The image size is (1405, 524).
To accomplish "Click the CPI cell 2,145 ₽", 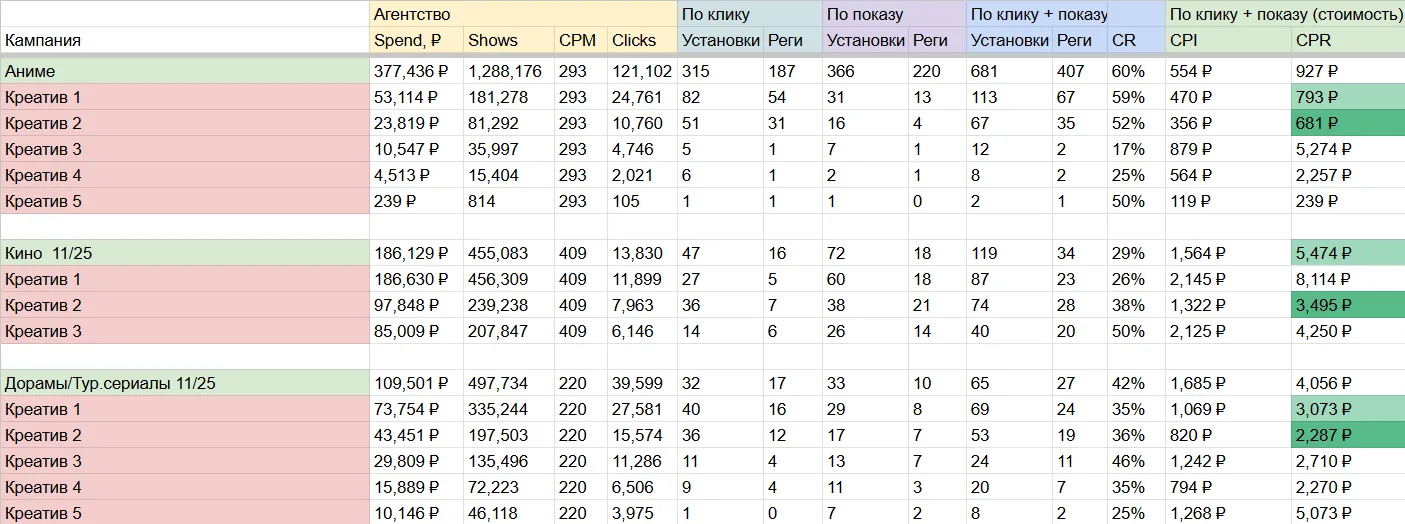I will point(1228,279).
